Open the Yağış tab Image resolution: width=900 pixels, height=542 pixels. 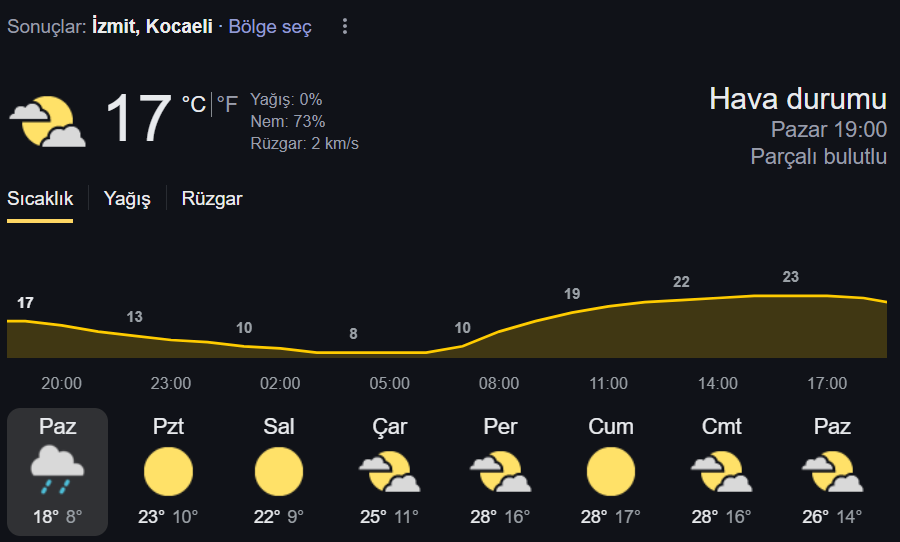click(x=127, y=199)
